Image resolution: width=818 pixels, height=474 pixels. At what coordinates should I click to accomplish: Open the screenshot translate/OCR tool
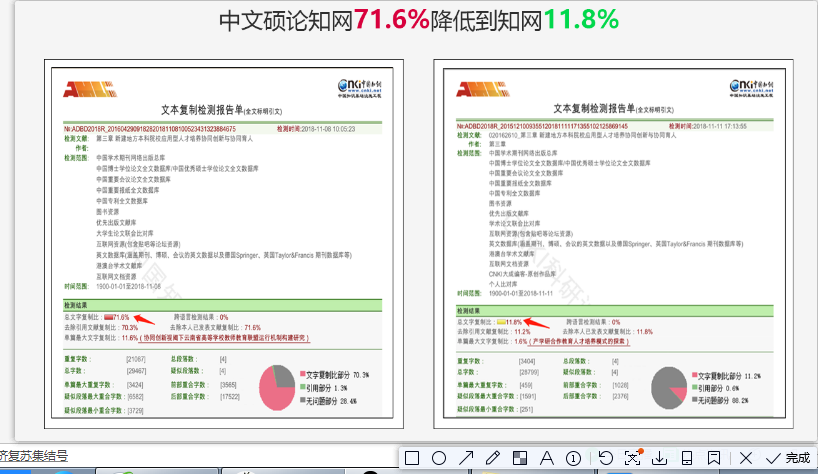tap(632, 458)
